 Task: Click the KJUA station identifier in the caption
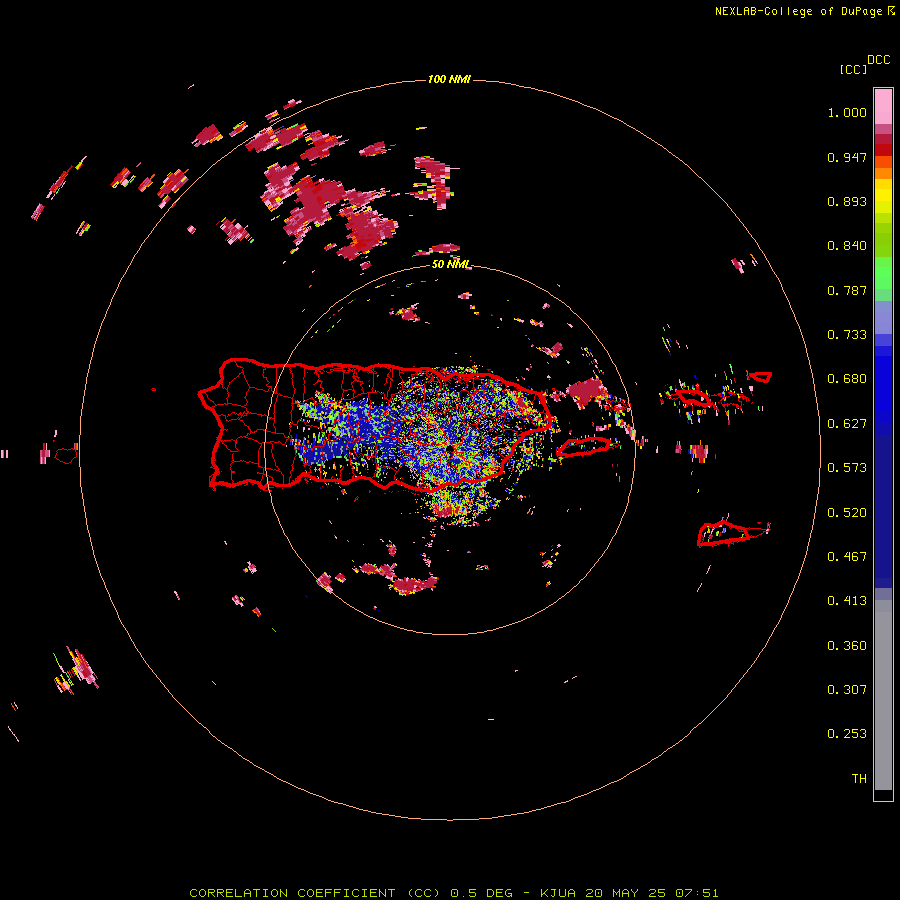tap(557, 893)
